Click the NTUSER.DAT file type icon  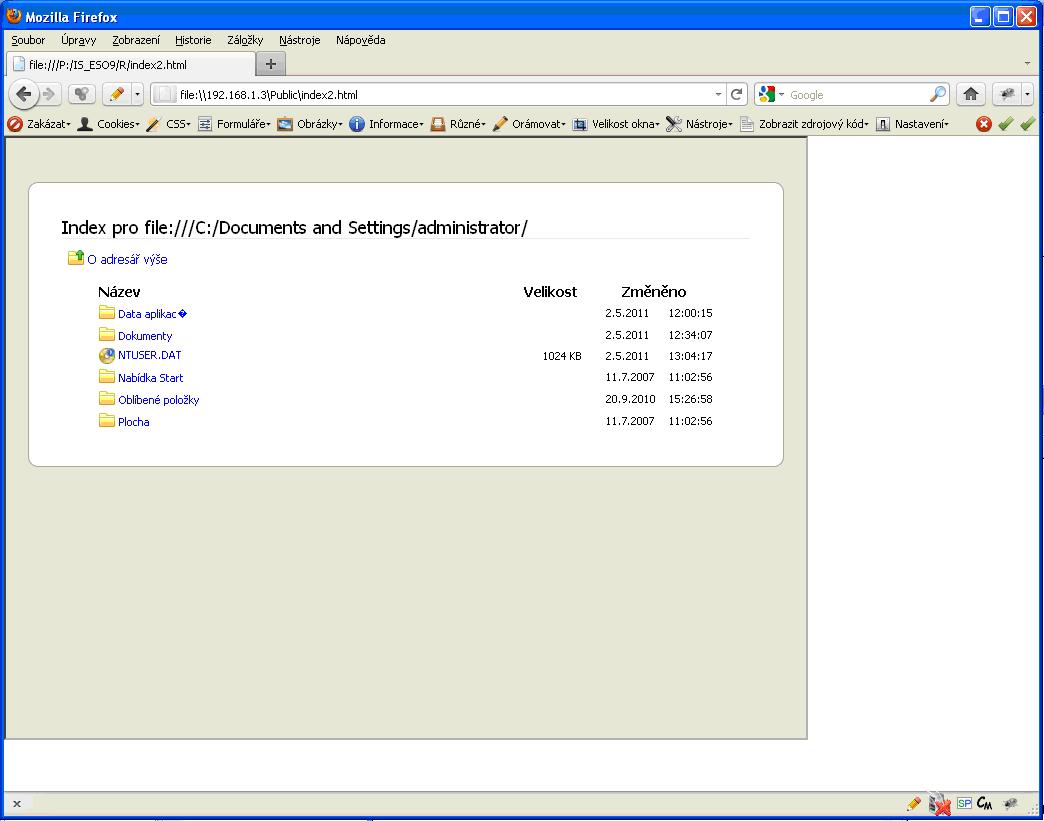point(107,356)
